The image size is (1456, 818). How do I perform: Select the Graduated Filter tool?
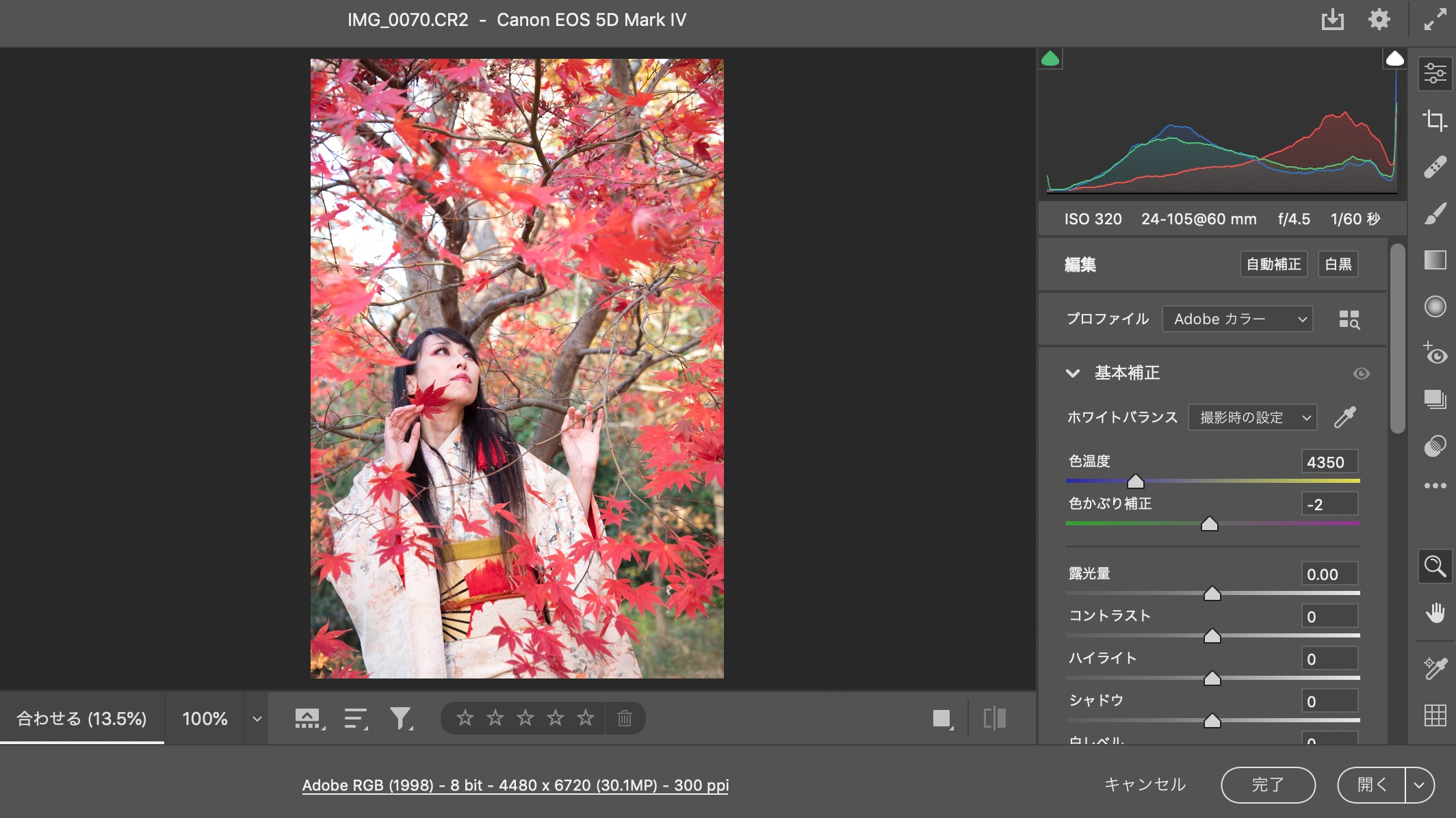click(1435, 260)
